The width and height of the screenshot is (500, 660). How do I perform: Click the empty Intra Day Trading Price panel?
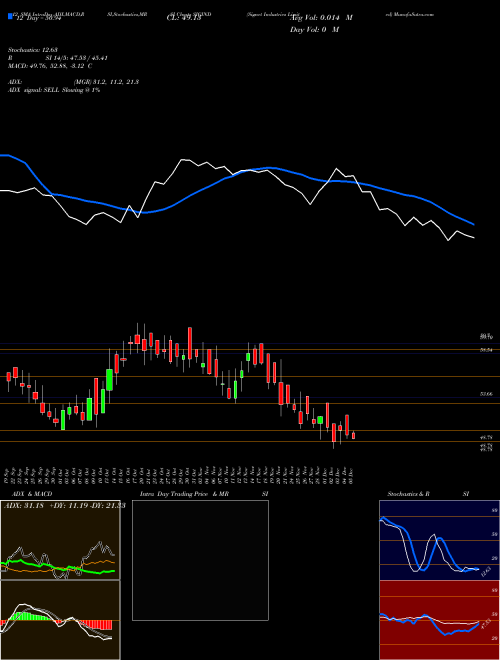tap(200, 560)
